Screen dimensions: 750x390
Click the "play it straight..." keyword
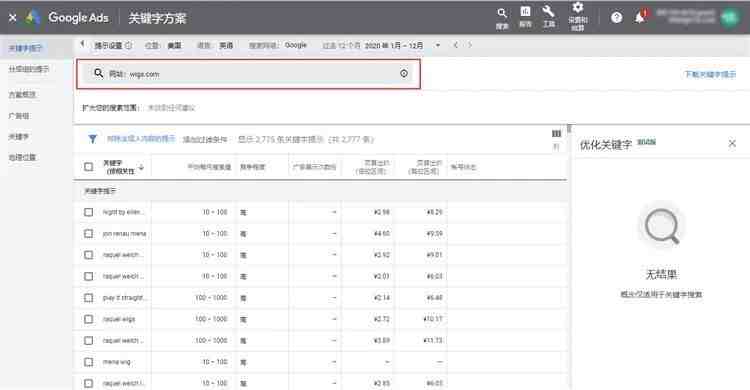click(124, 298)
